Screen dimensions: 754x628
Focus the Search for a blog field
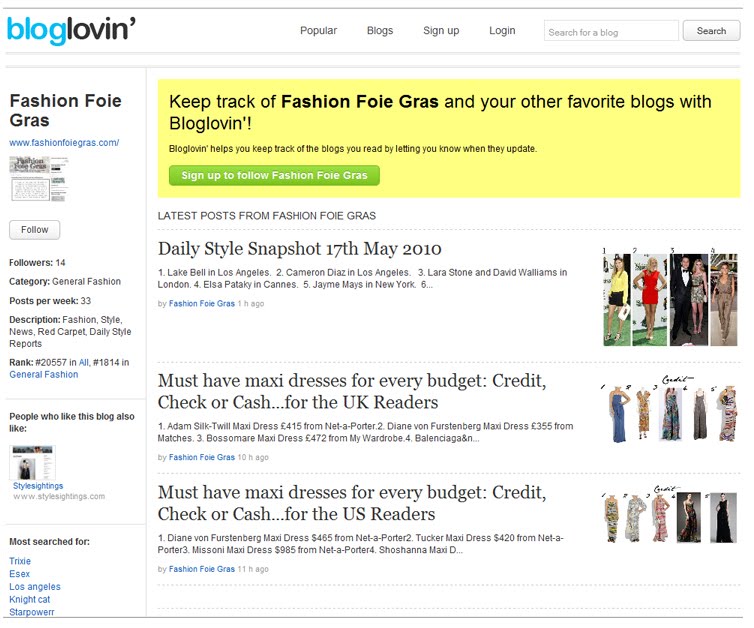coord(611,31)
